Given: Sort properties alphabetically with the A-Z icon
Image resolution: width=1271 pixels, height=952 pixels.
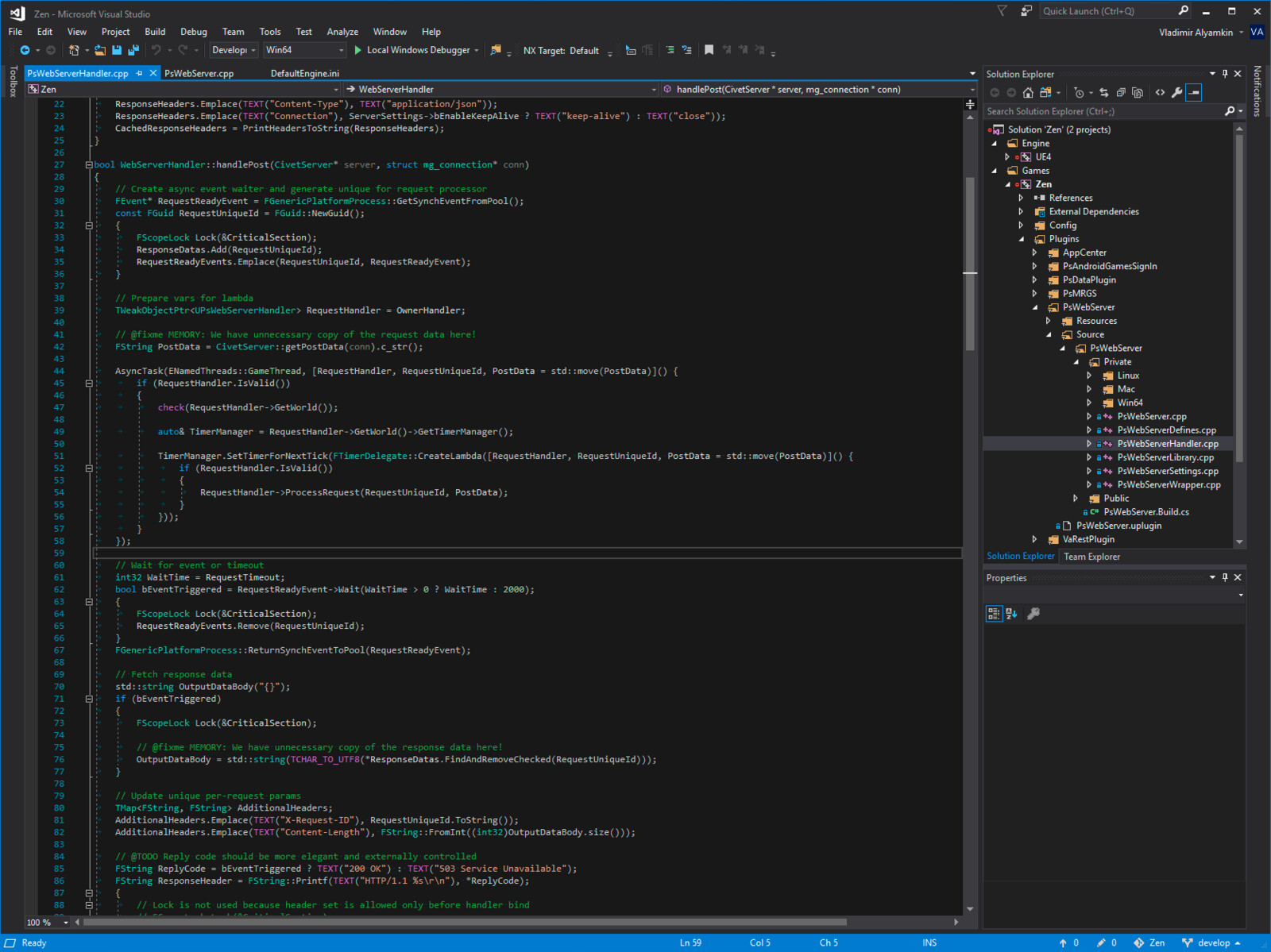Looking at the screenshot, I should [x=1011, y=614].
